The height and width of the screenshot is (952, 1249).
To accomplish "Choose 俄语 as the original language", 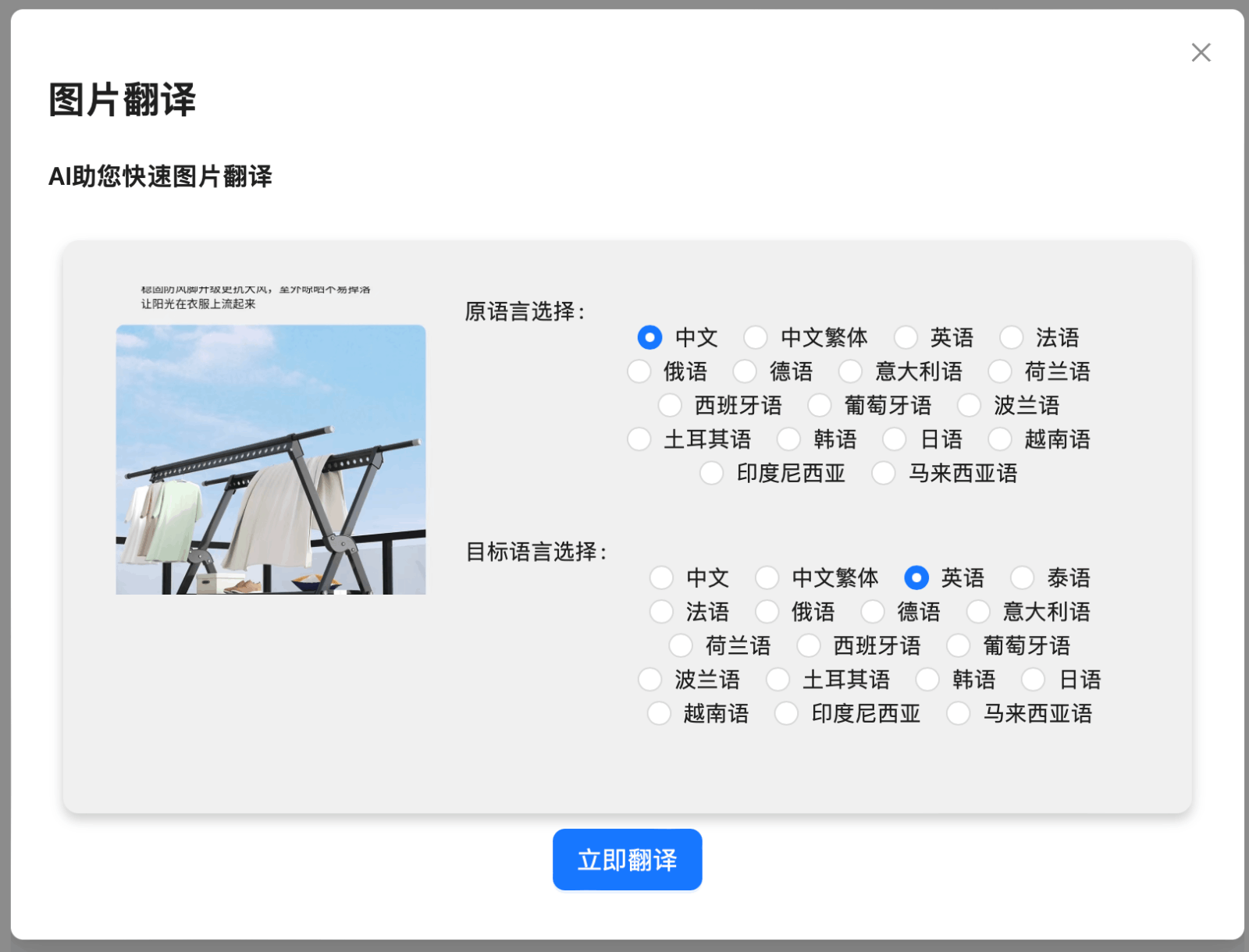I will click(639, 371).
